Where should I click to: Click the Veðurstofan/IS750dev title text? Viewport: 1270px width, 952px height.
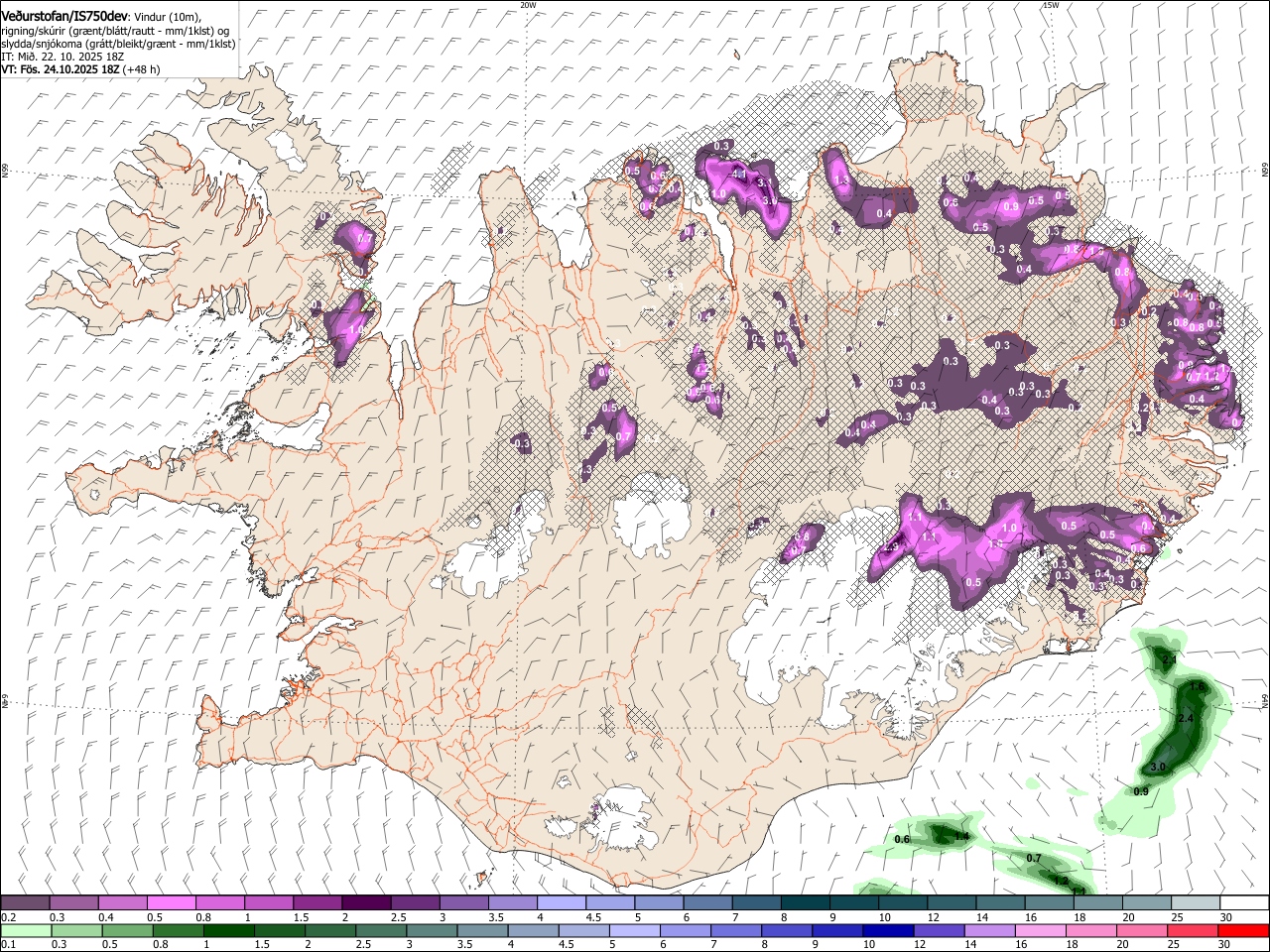pyautogui.click(x=63, y=17)
